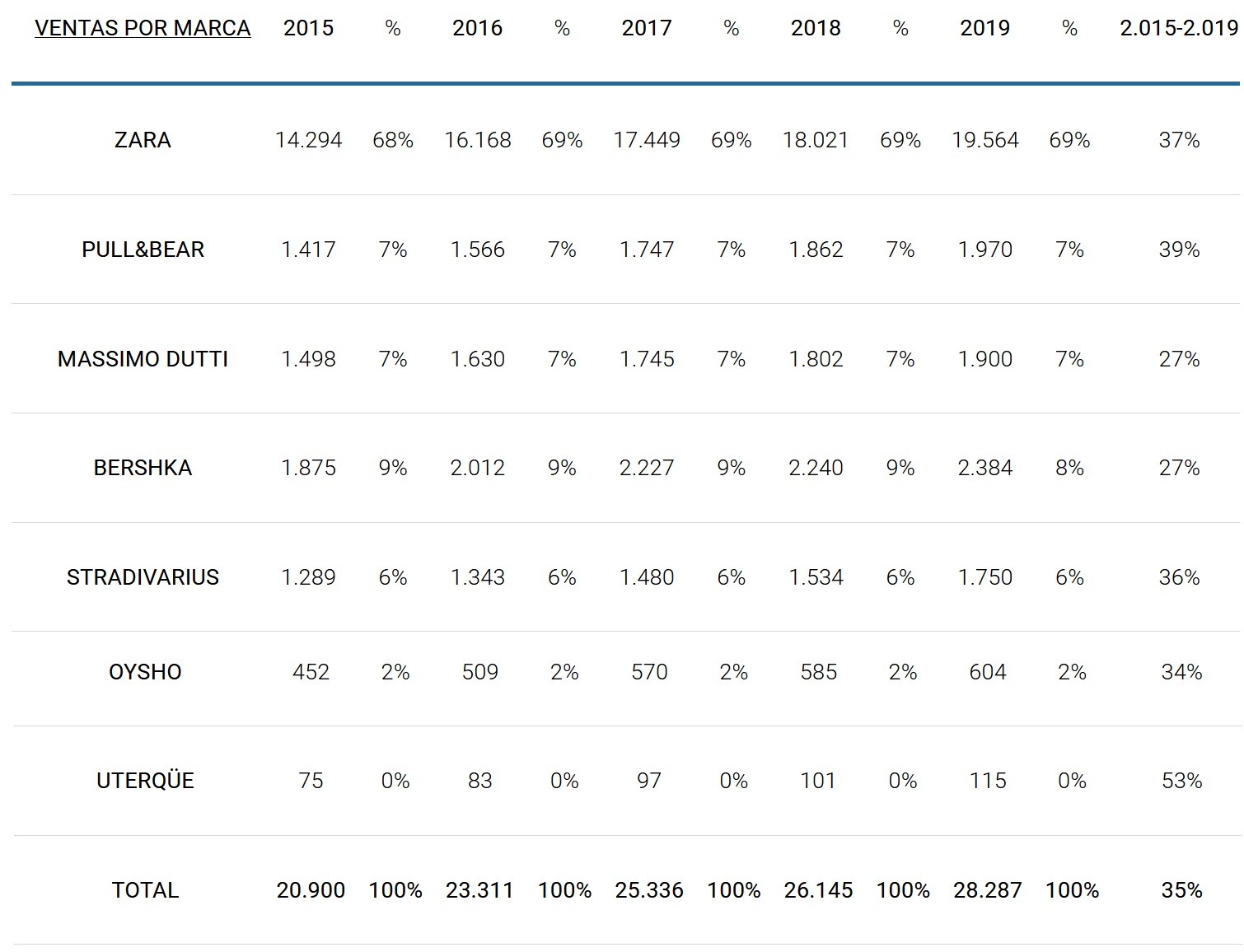Viewport: 1244px width, 952px height.
Task: Click Uterqüe's 53% growth cell
Action: point(1181,781)
